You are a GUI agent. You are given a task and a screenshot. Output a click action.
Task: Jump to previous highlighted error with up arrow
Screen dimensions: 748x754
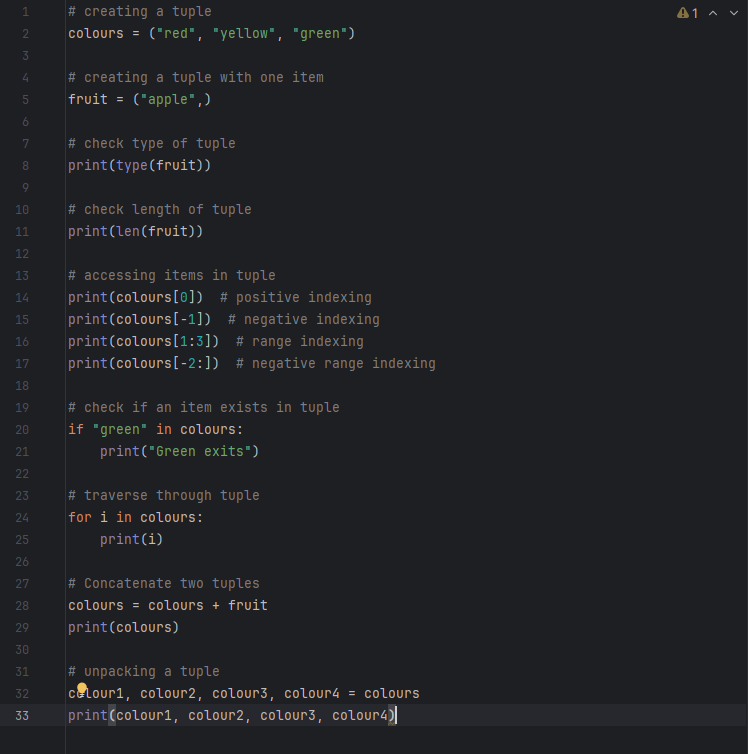pos(713,13)
